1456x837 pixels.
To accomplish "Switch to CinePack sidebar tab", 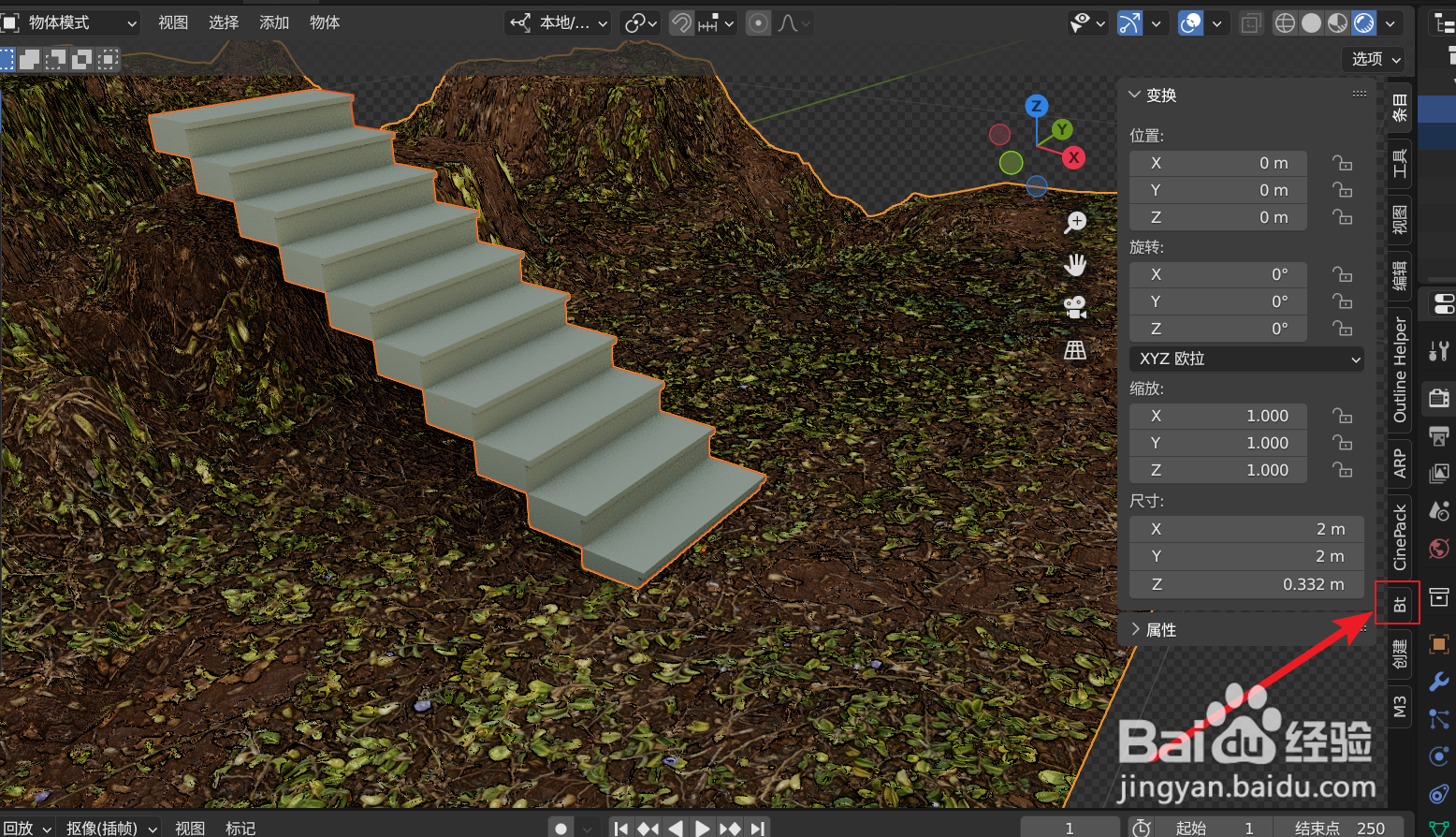I will pyautogui.click(x=1399, y=536).
